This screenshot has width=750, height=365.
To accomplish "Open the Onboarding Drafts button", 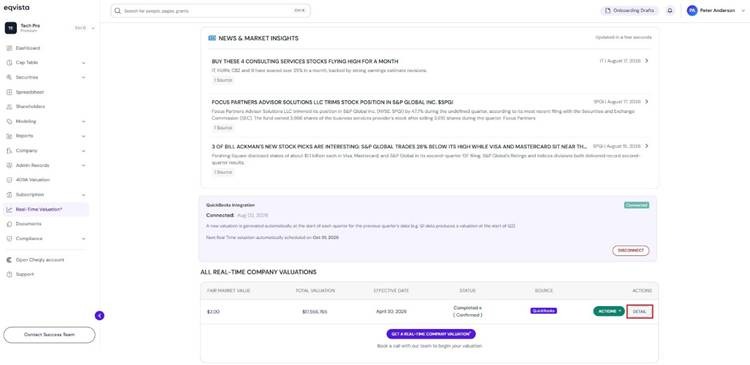I will point(629,11).
